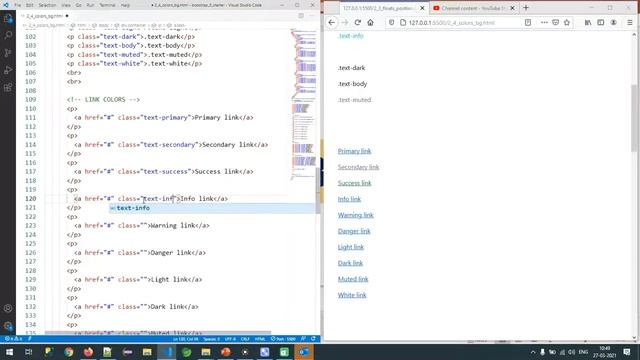Open the Windows Start menu
640x360 pixels.
click(9, 352)
